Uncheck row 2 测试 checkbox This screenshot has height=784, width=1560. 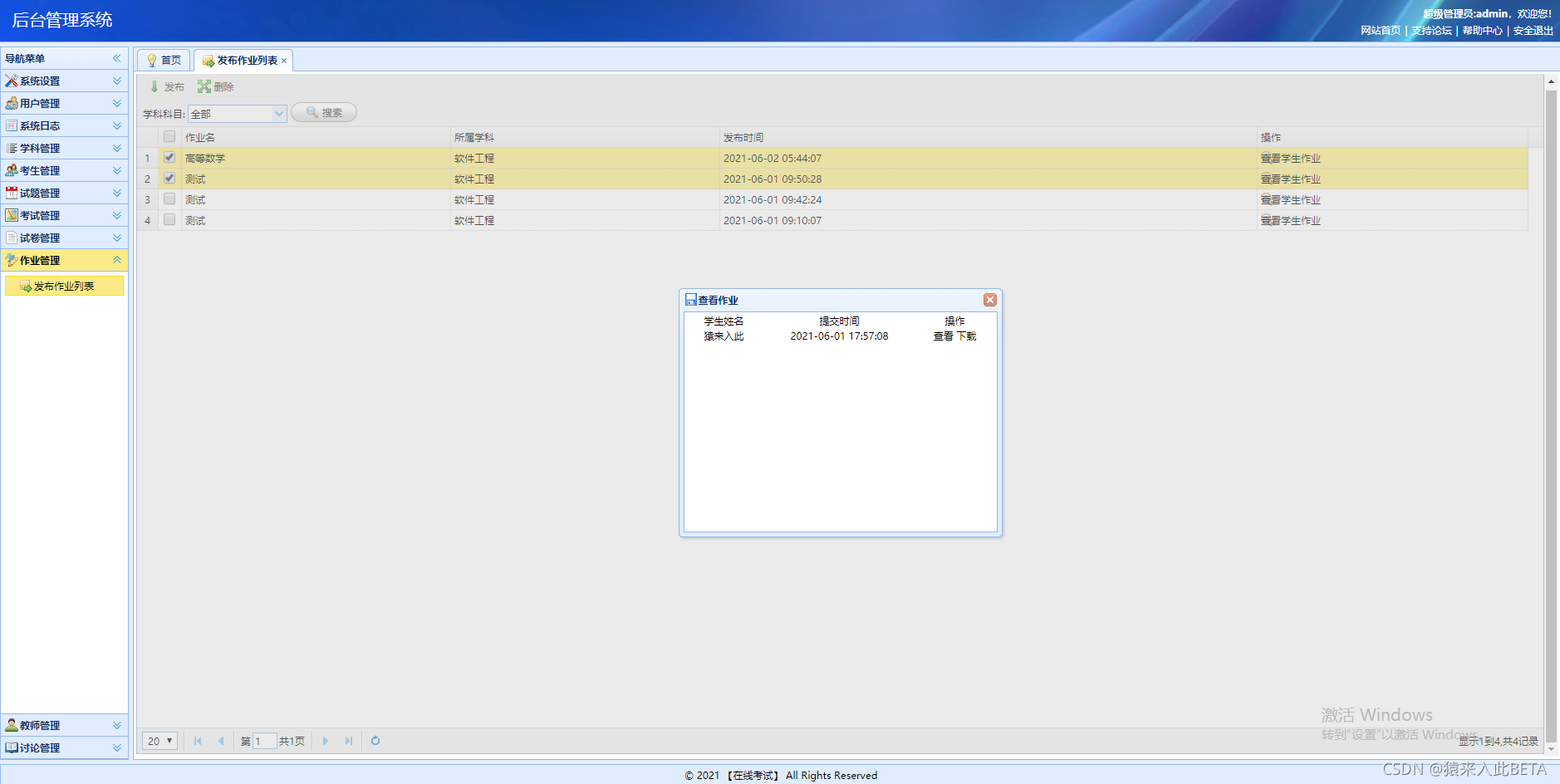(169, 178)
